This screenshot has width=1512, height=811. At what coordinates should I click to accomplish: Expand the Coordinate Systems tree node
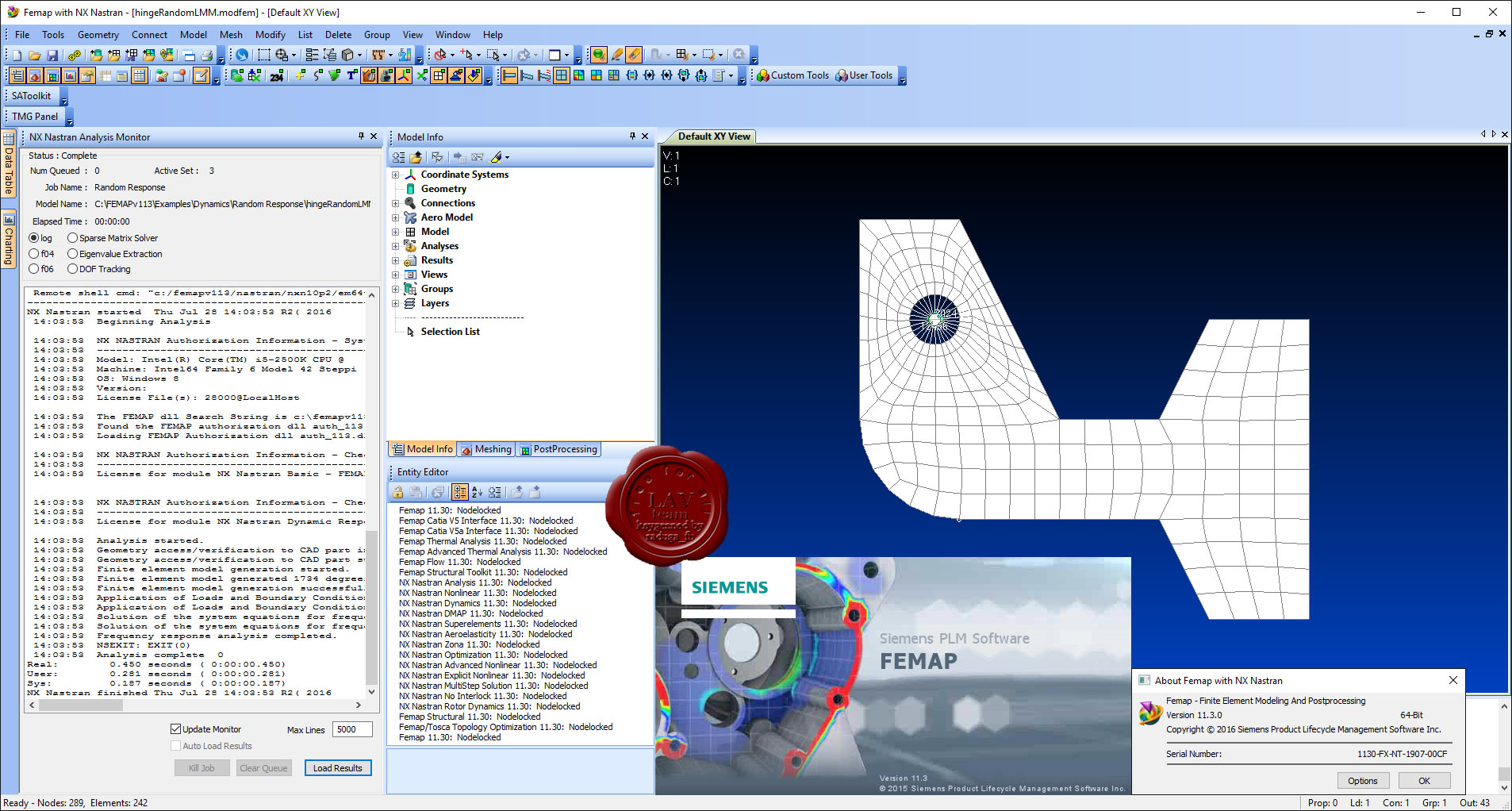pos(395,175)
